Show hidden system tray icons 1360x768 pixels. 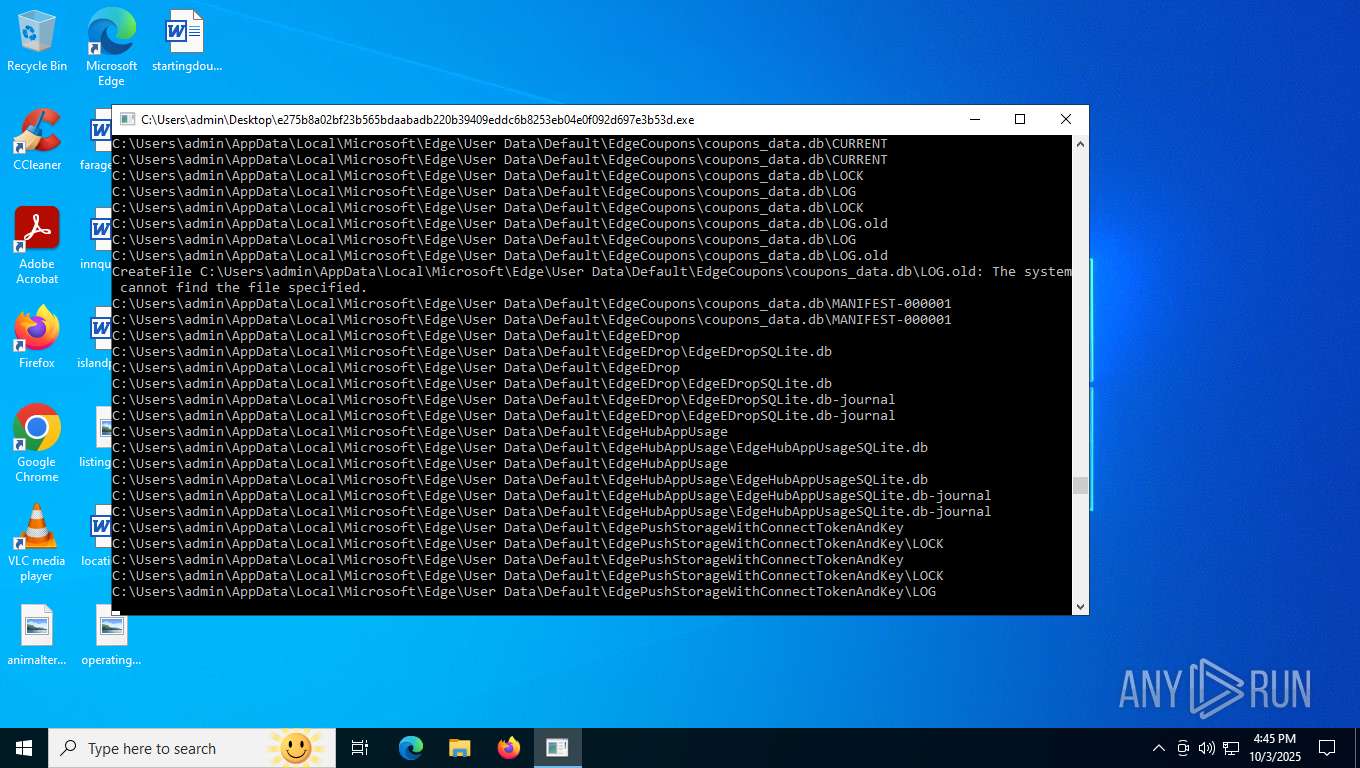pyautogui.click(x=1159, y=748)
